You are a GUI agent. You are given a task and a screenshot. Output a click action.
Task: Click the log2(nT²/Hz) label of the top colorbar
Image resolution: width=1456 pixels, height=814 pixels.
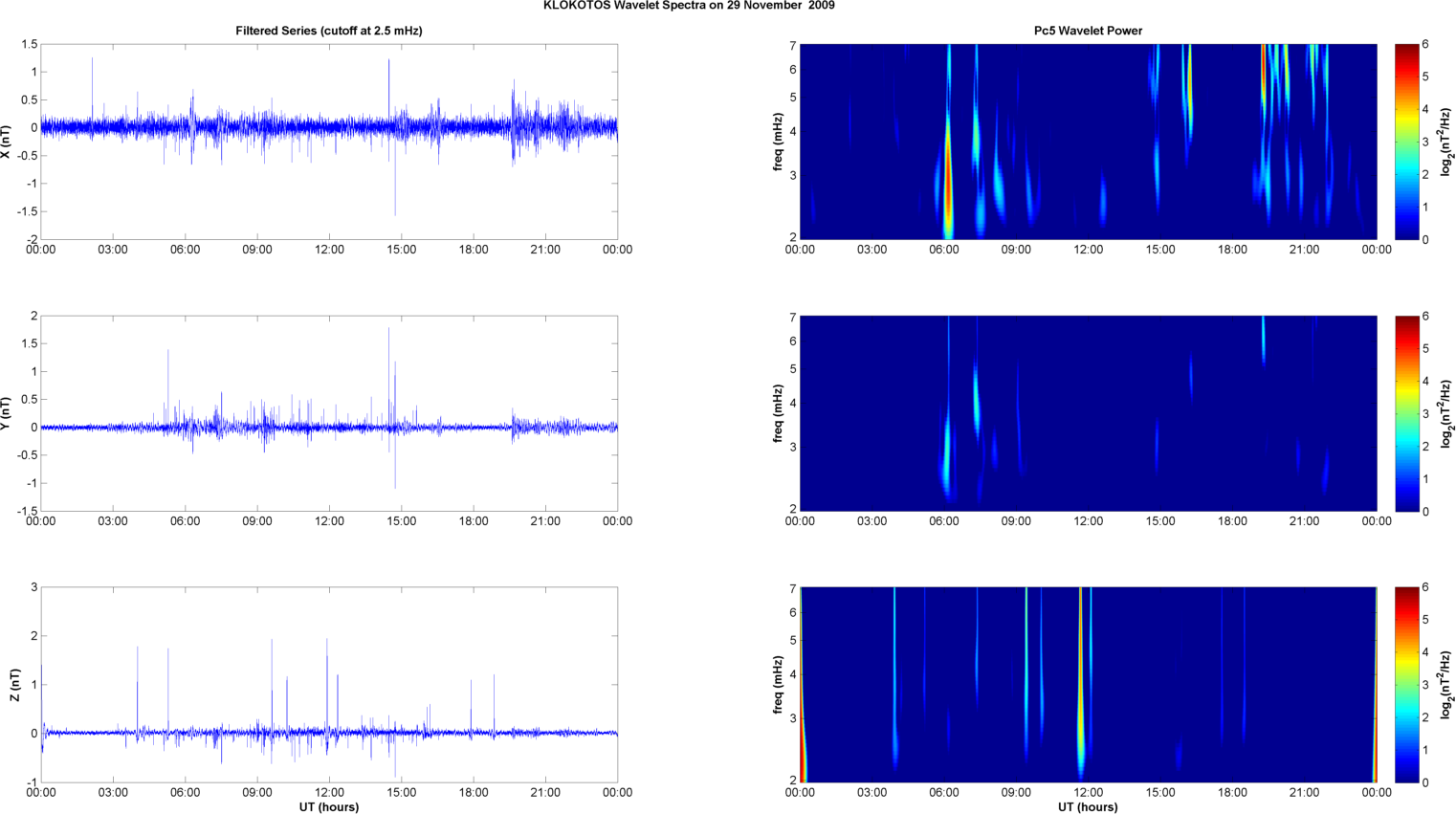pos(1446,142)
